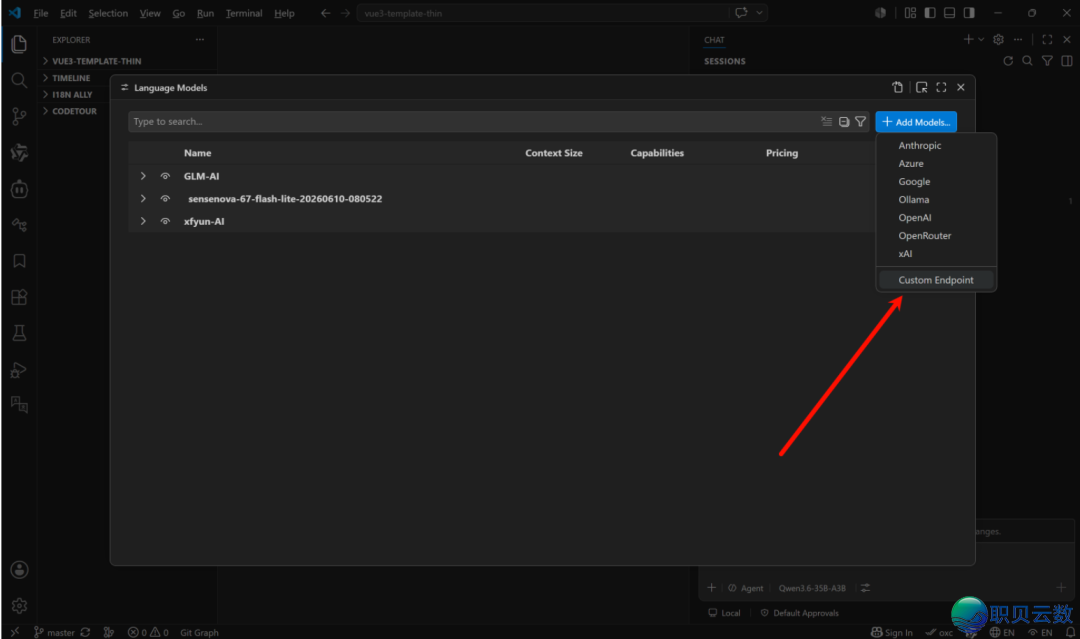
Task: Open the Terminal menu
Action: point(244,13)
